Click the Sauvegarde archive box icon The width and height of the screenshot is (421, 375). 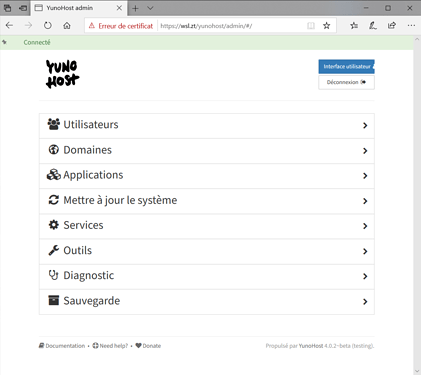[x=53, y=300]
